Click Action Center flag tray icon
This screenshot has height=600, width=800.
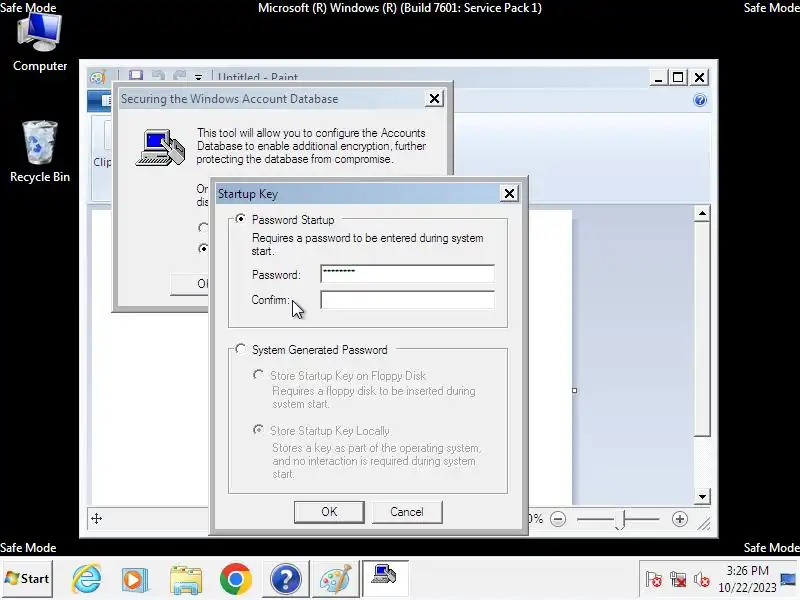pyautogui.click(x=654, y=580)
